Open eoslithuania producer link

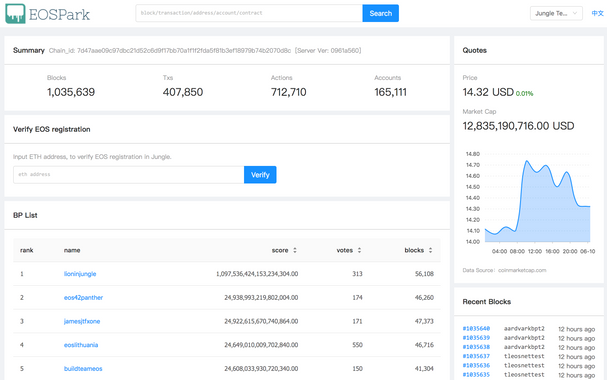coord(81,345)
